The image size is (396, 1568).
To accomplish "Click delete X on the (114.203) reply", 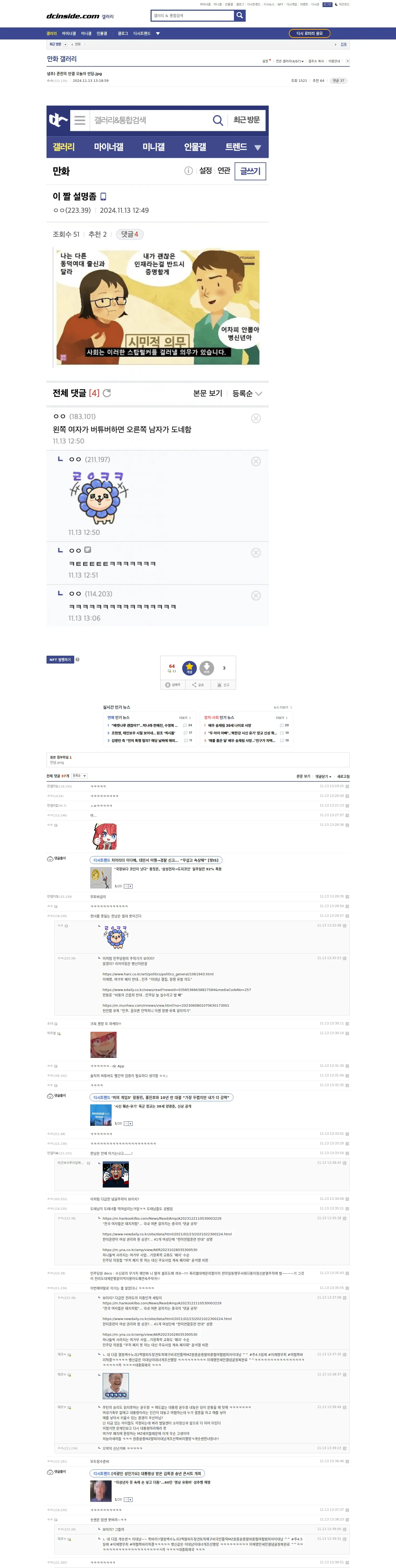I will click(256, 595).
